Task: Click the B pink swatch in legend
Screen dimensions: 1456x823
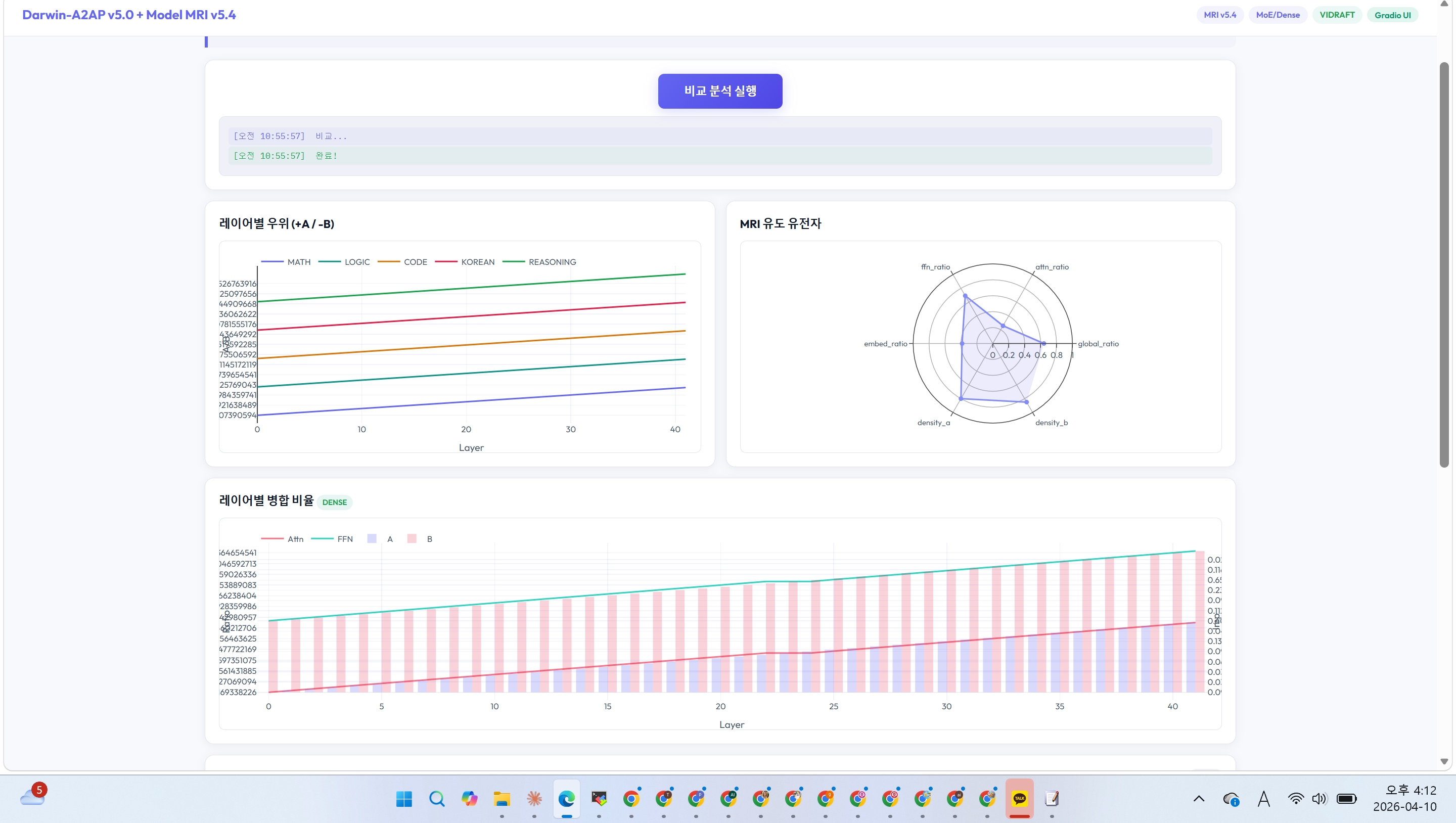Action: (x=412, y=539)
